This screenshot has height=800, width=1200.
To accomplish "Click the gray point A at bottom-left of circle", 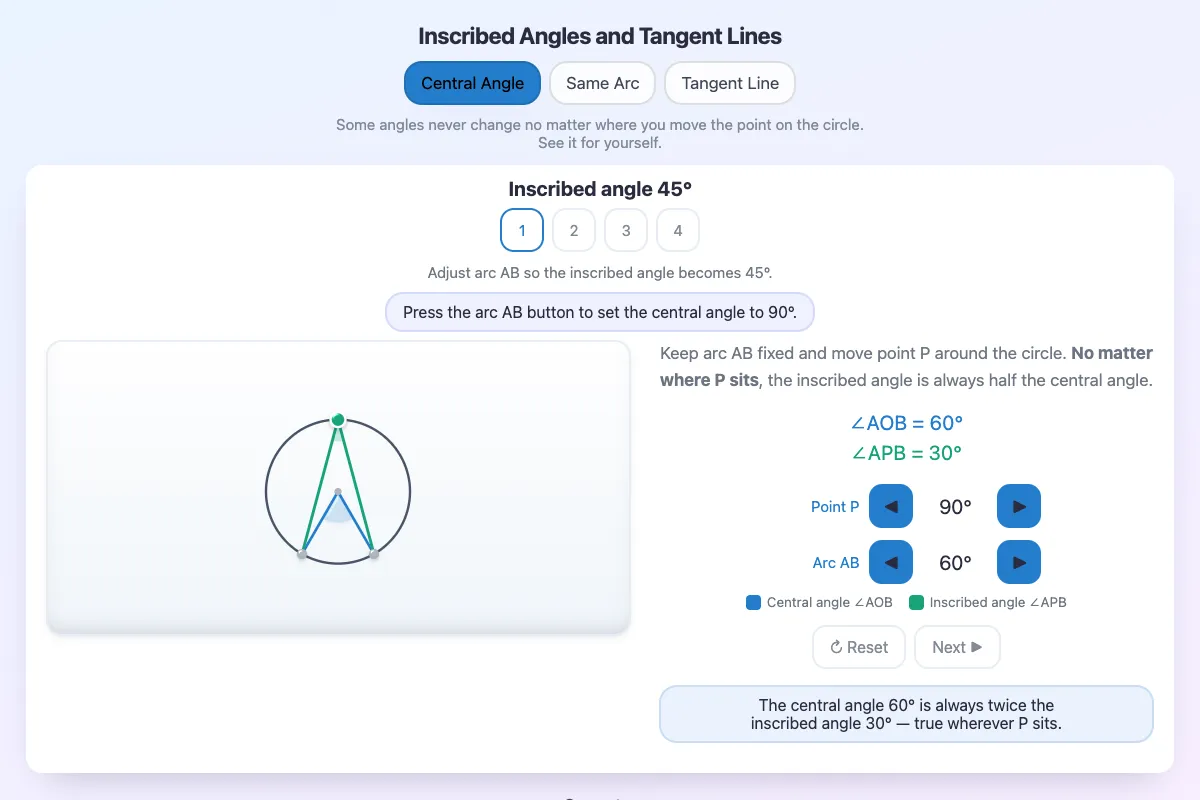I will point(302,554).
